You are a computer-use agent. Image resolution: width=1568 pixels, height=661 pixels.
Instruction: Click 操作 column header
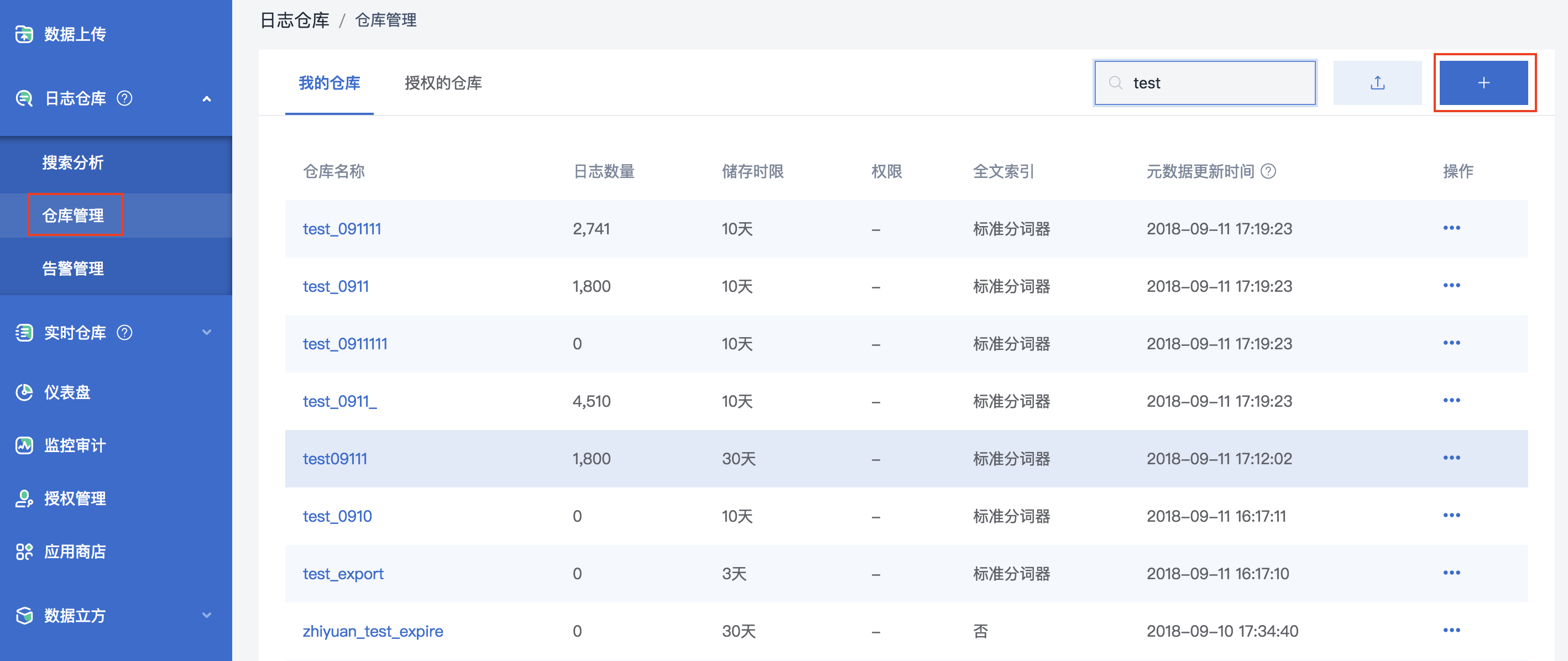tap(1458, 172)
